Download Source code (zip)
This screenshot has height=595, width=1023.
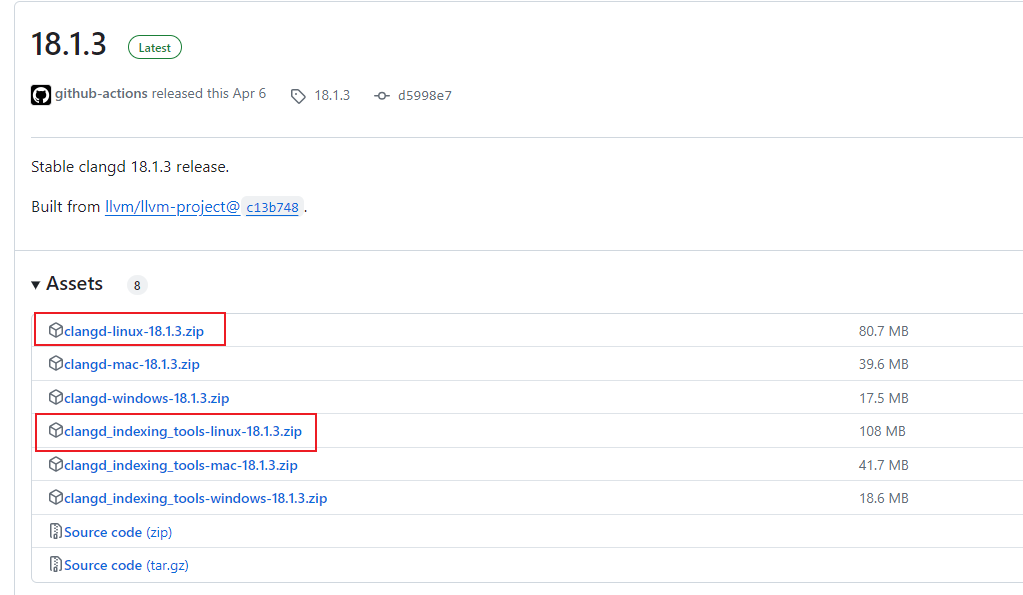click(x=118, y=532)
